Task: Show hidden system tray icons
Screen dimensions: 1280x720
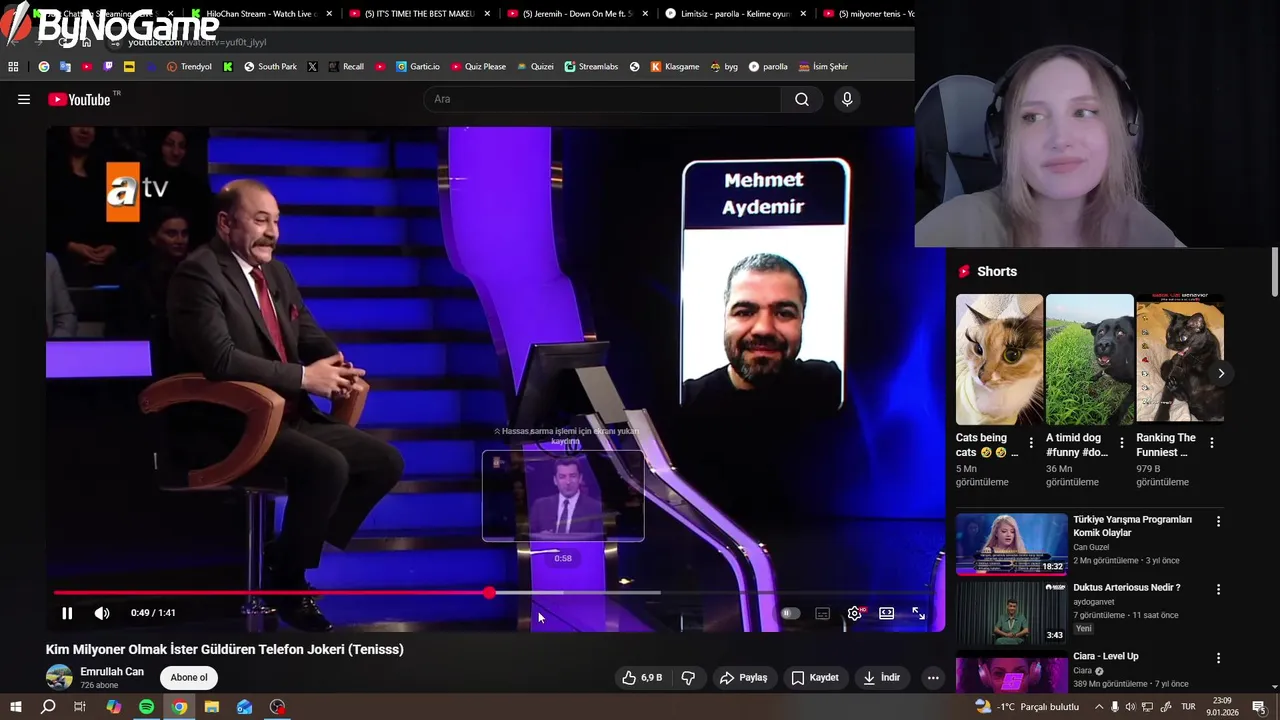Action: point(1100,707)
